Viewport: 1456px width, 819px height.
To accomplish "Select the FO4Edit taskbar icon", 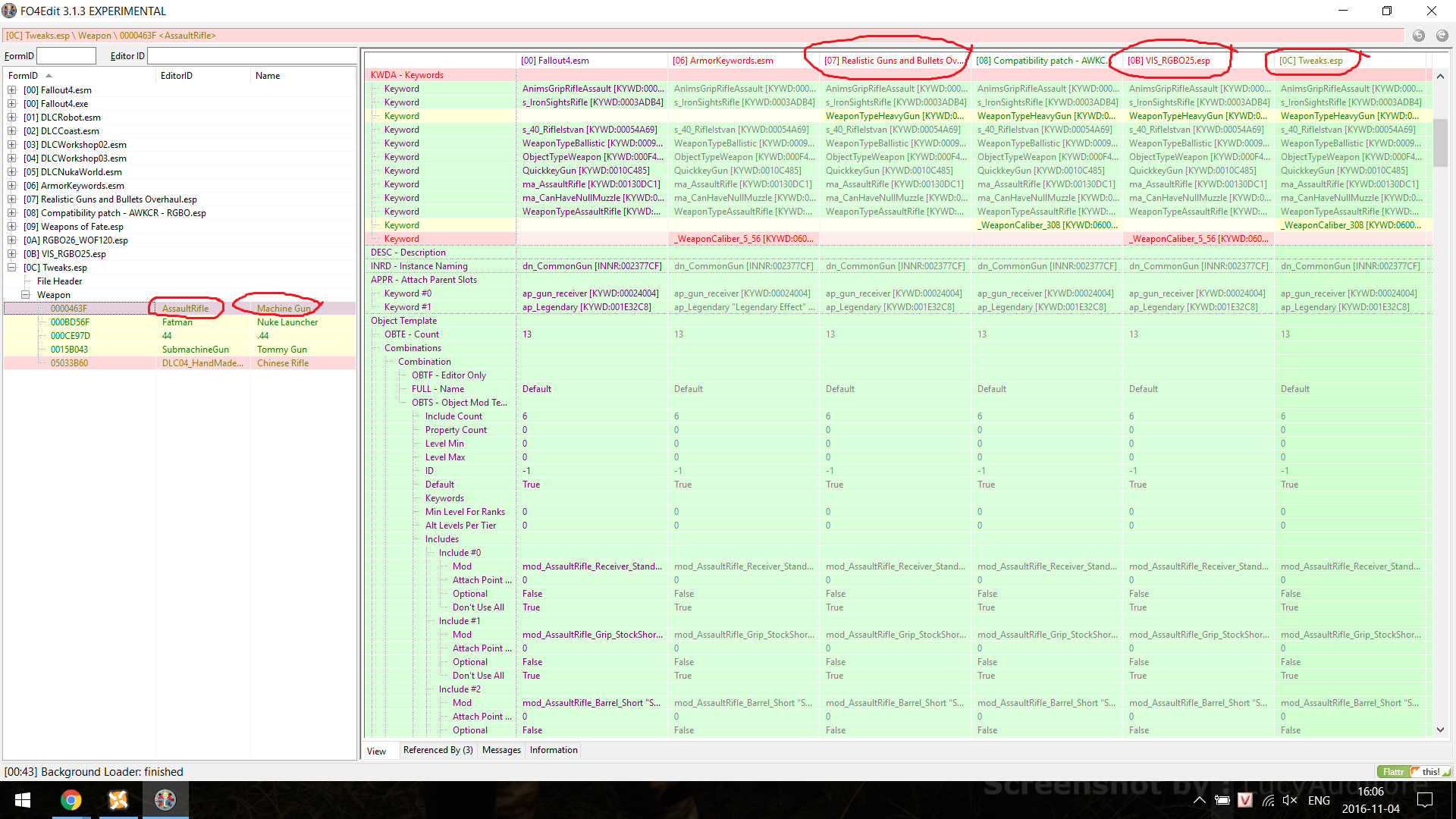I will 165,800.
